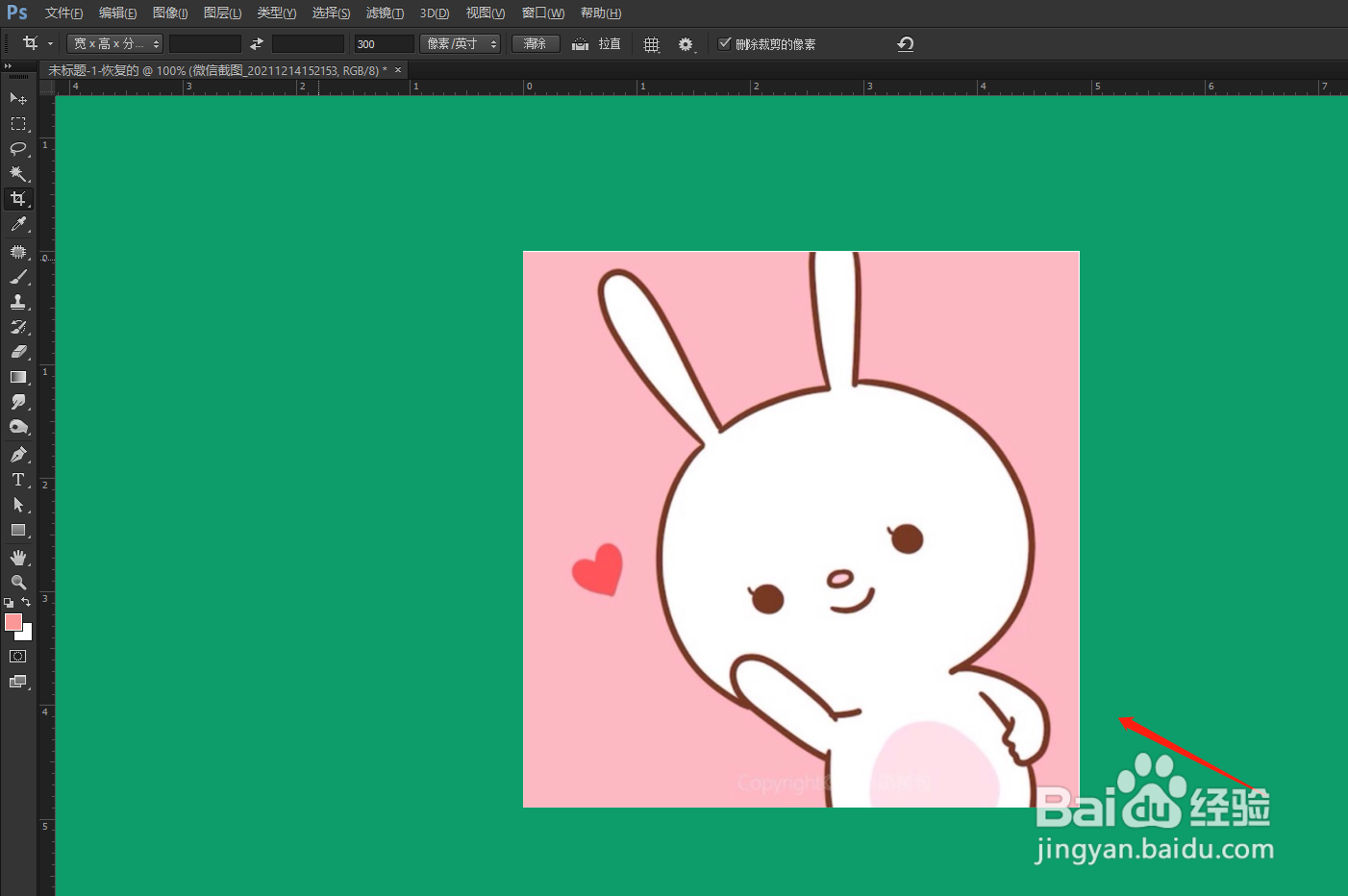
Task: Toggle Quick Mask mode
Action: [18, 657]
